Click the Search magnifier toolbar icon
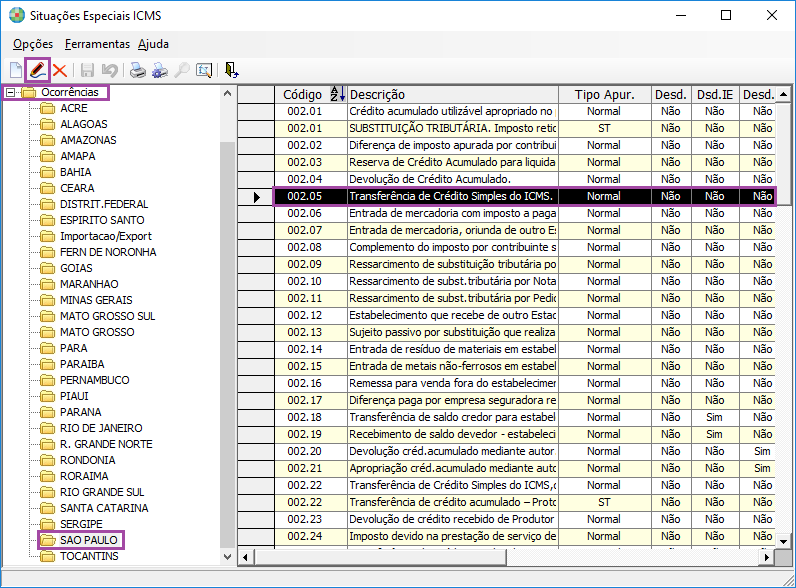Viewport: 796px width, 588px height. coord(182,70)
